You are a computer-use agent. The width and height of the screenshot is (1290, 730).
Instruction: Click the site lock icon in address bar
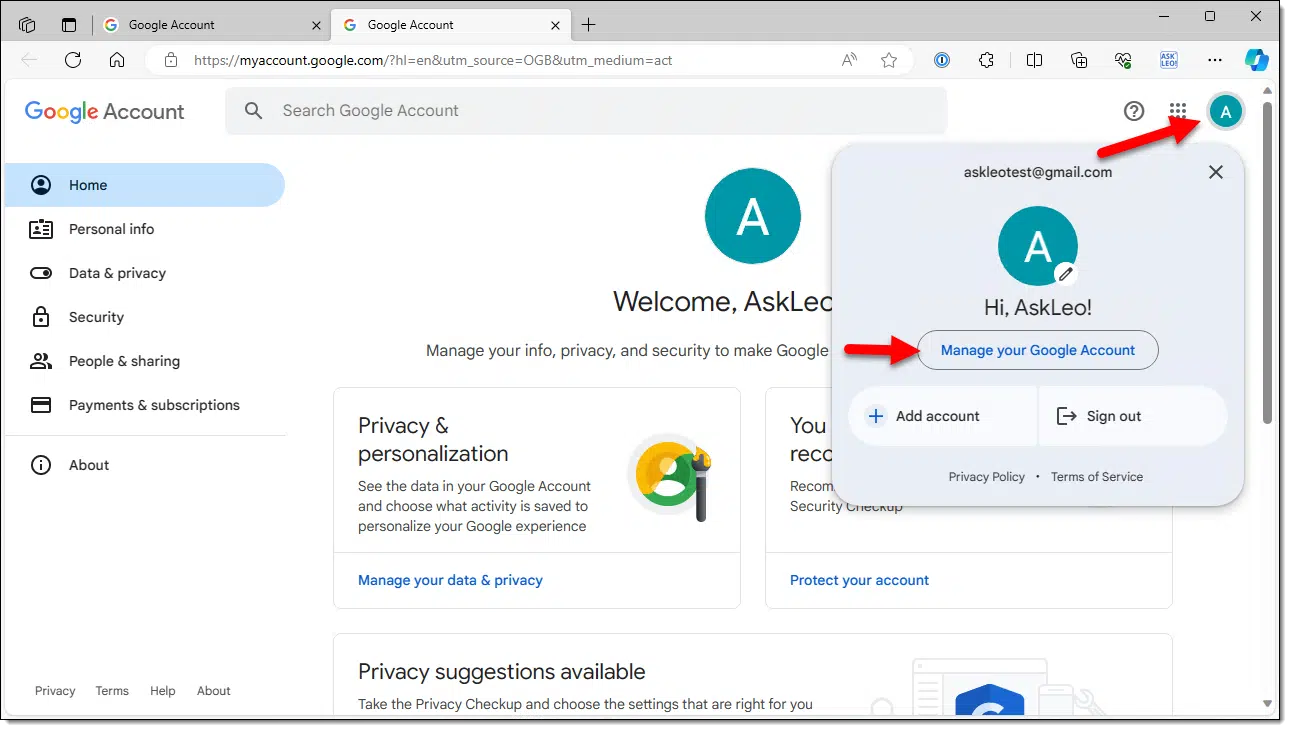(171, 60)
